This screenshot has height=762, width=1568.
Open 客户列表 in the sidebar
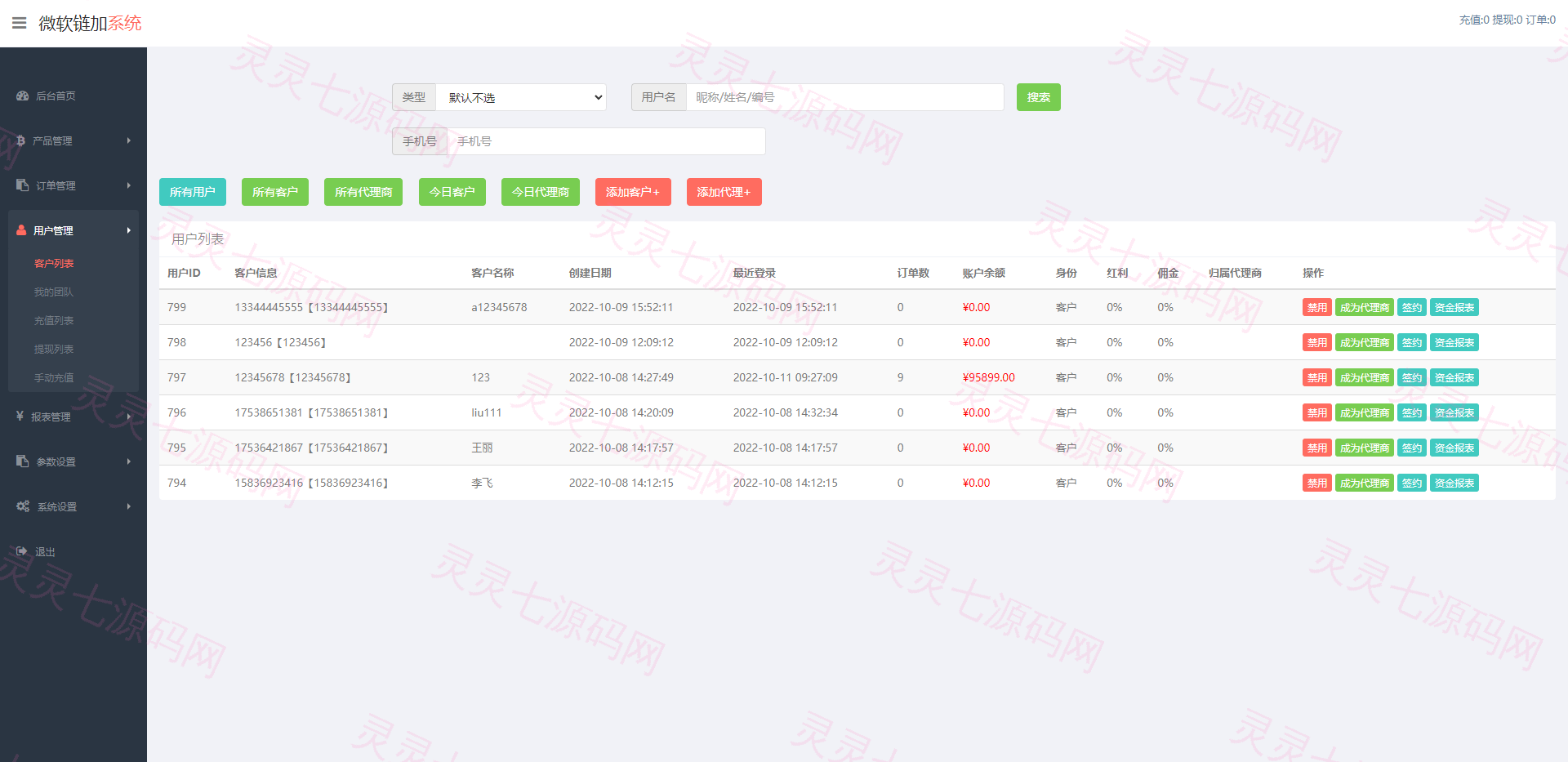coord(54,263)
